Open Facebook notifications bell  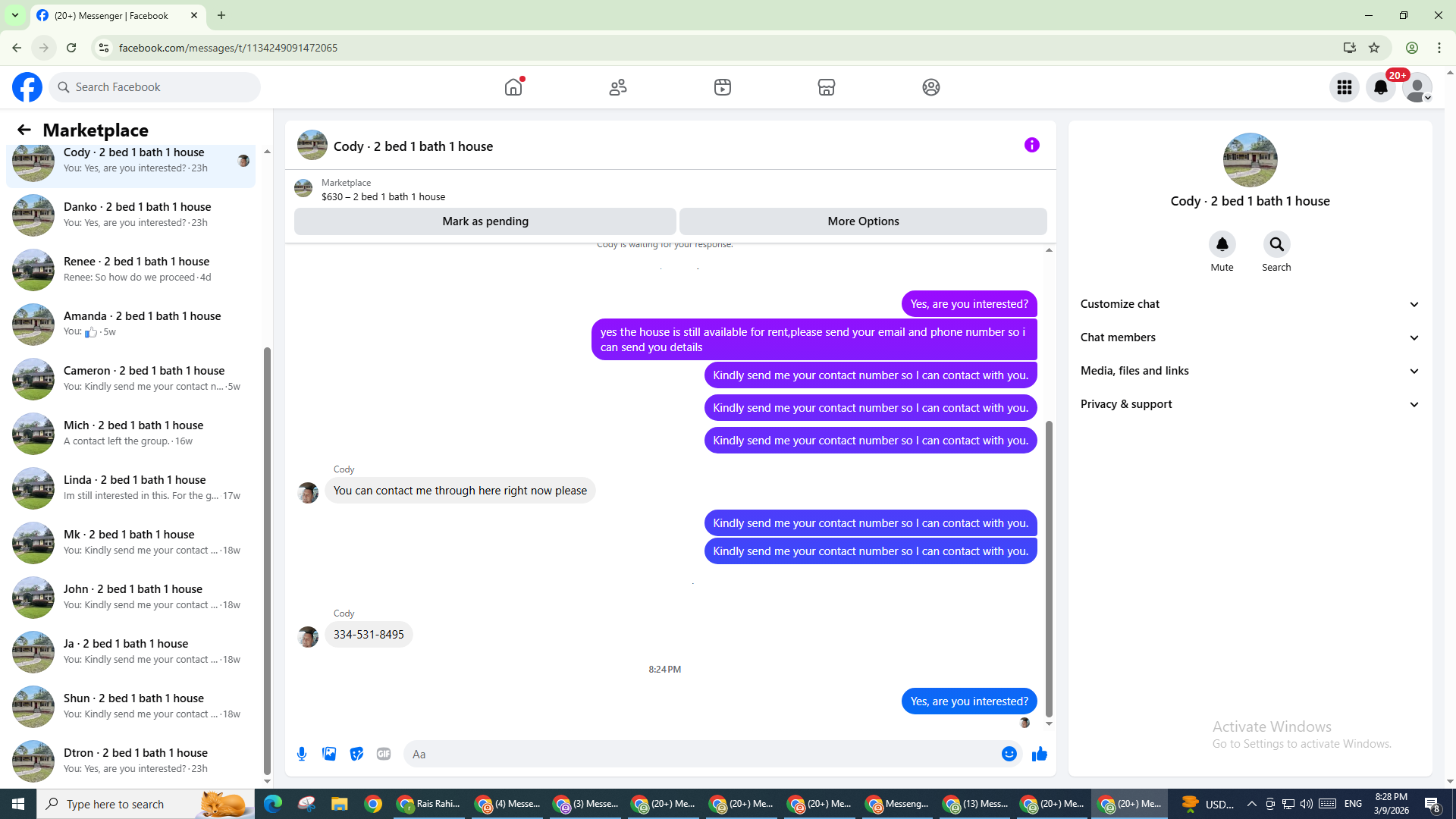tap(1380, 87)
